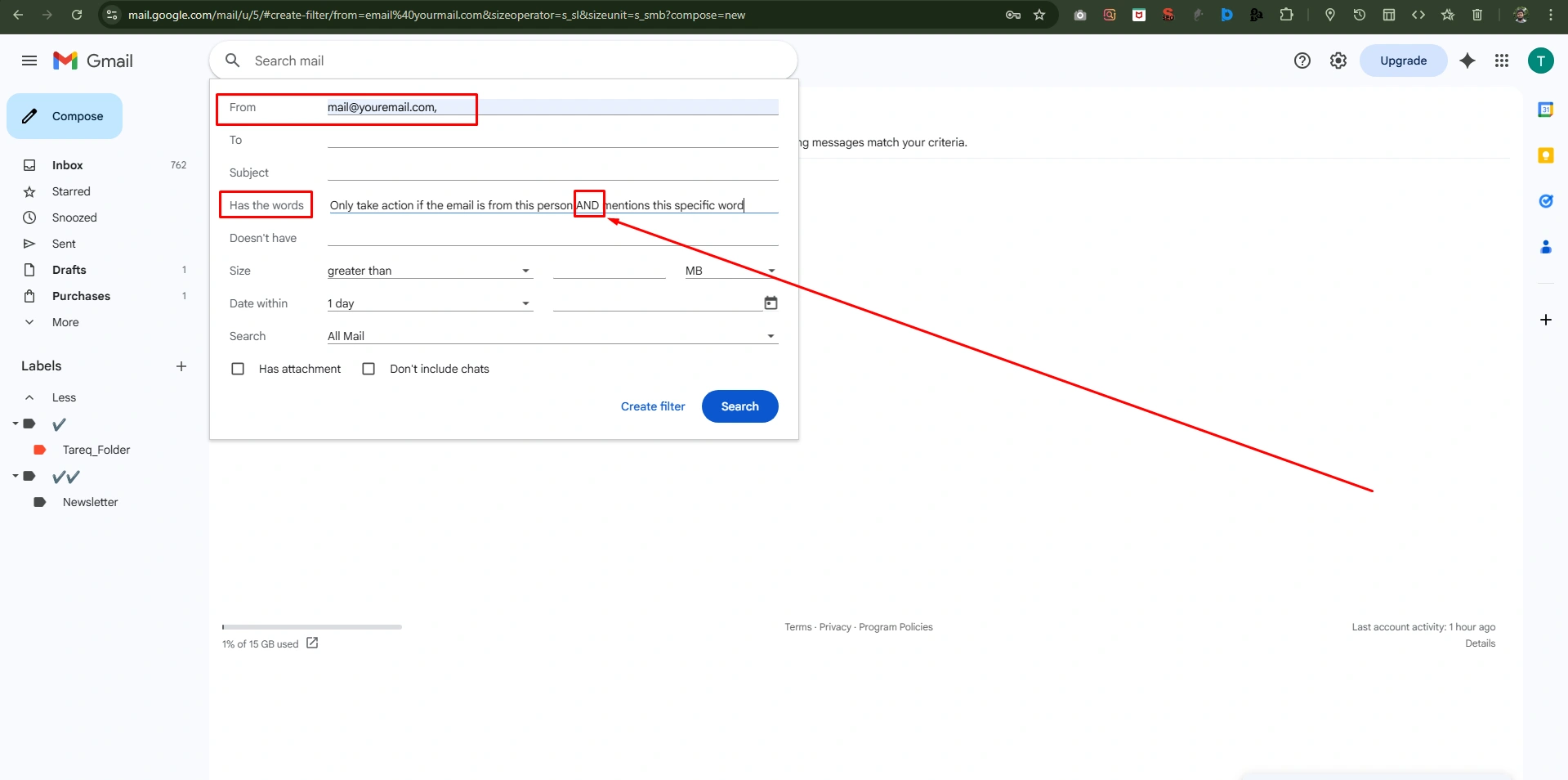
Task: Click the Gmail logo
Action: pos(93,61)
